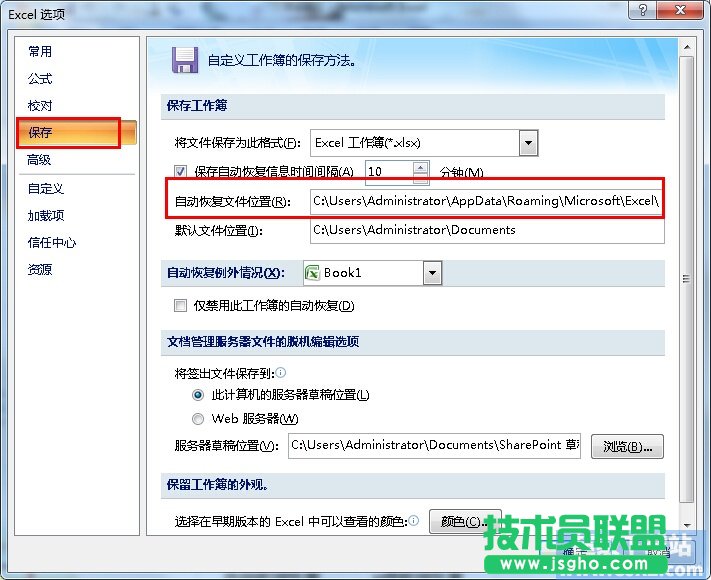Click the 自动恢复文件位置 path field
This screenshot has width=711, height=580.
tap(485, 203)
